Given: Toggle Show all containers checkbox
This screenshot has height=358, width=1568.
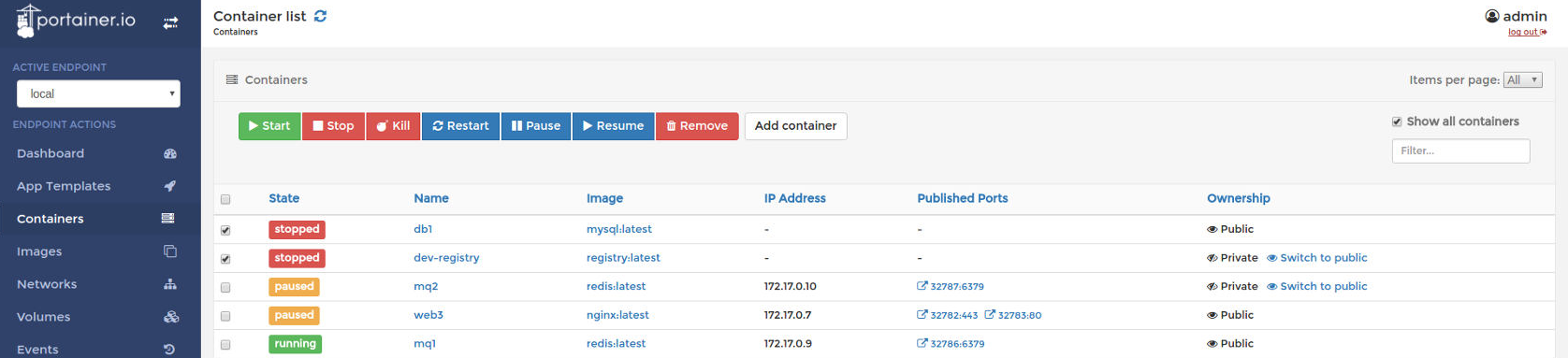Looking at the screenshot, I should pyautogui.click(x=1397, y=122).
